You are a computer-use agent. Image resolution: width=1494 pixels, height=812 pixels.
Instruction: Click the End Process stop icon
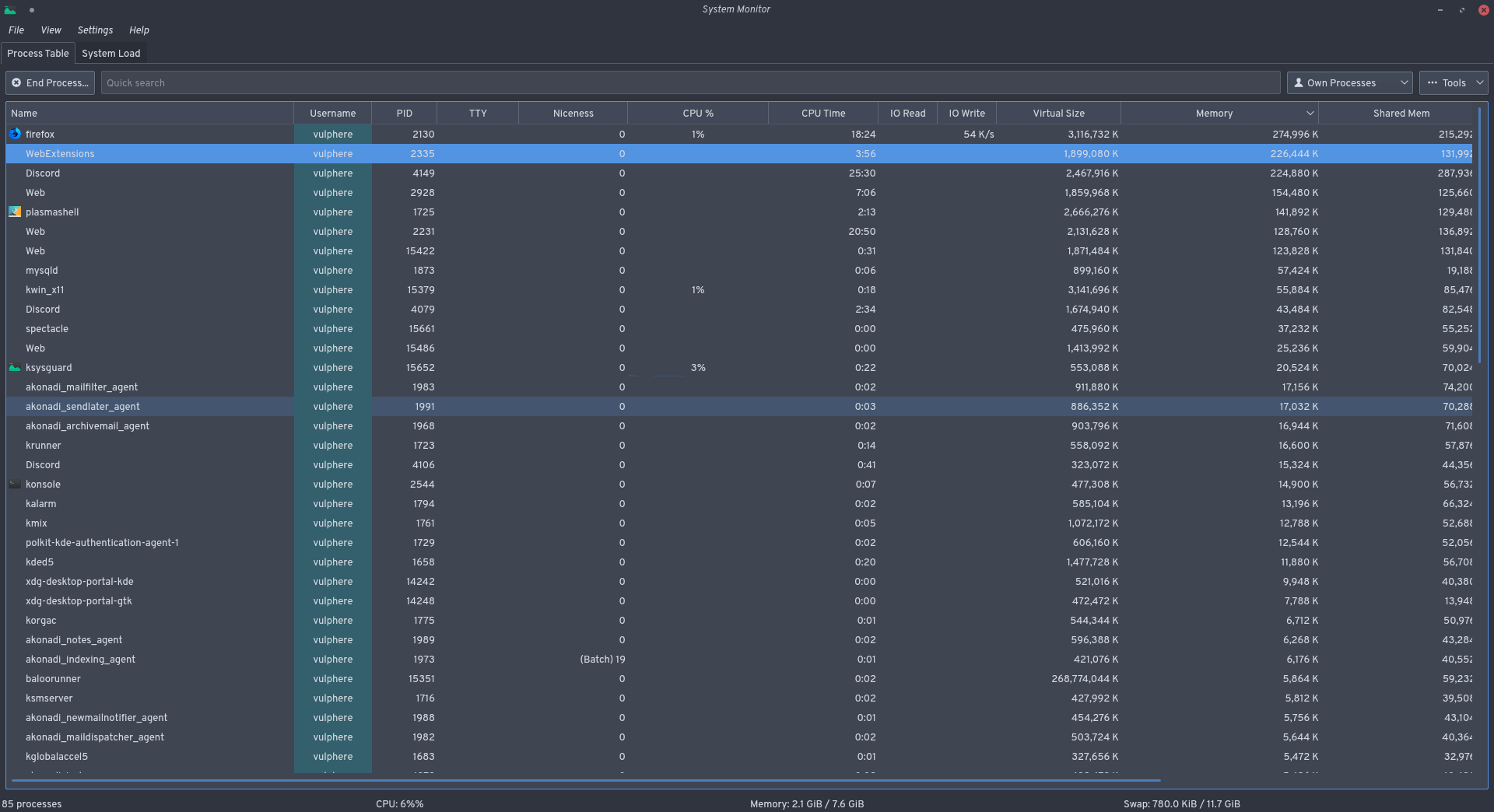[x=16, y=82]
